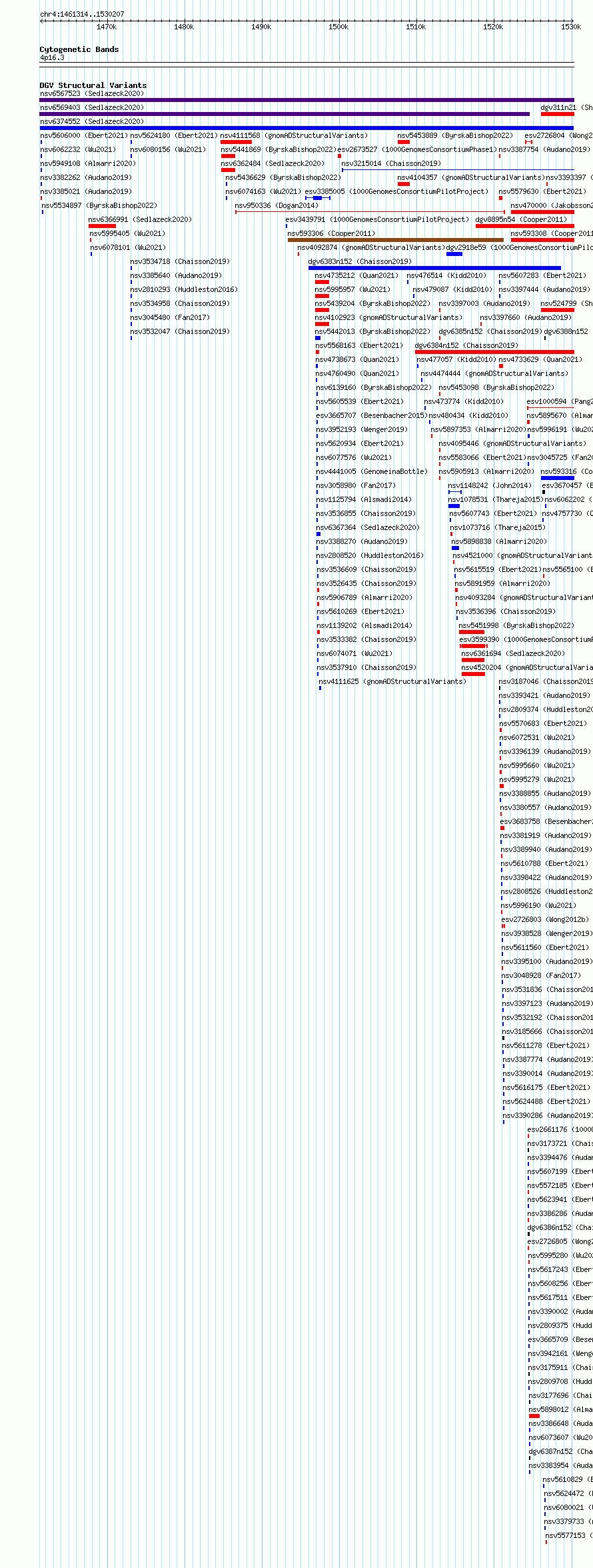This screenshot has height=1568, width=593.
Task: Open variant nsv6569403 (Sedlazeck2020)
Action: tap(92, 107)
